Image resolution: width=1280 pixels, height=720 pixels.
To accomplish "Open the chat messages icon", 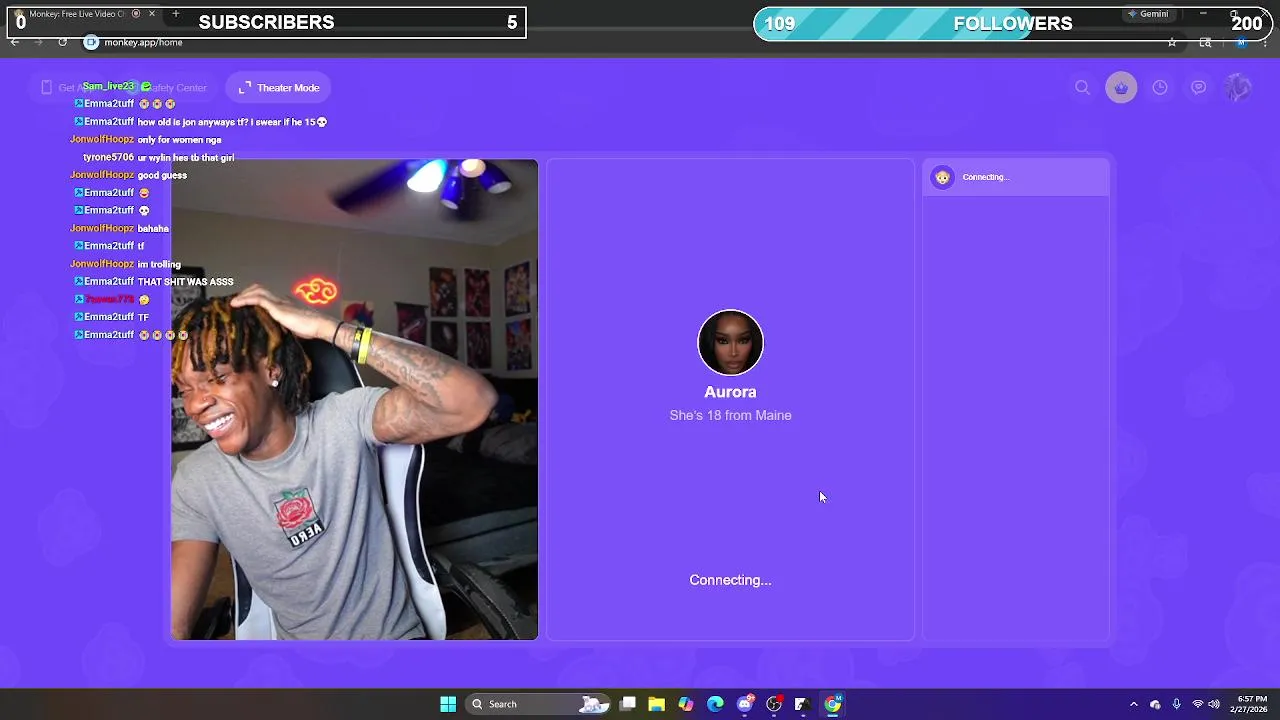I will [1198, 88].
